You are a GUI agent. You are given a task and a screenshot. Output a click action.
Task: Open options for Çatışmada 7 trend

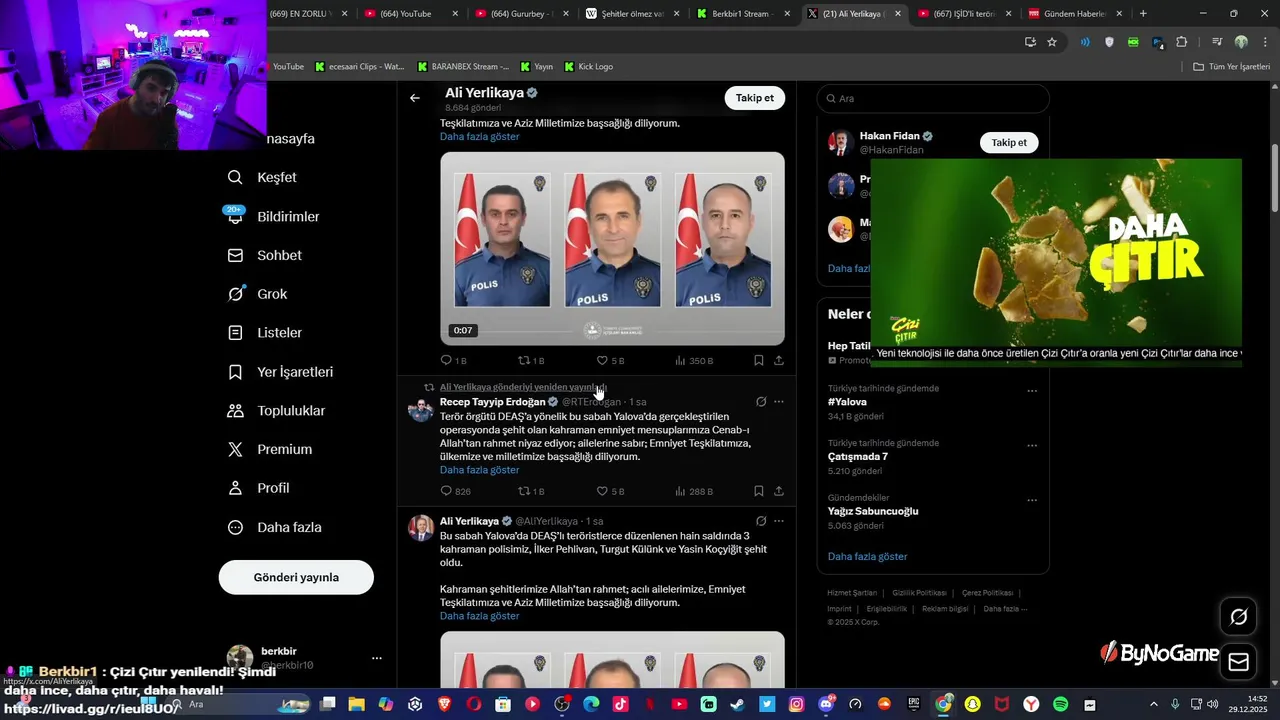tap(1032, 445)
